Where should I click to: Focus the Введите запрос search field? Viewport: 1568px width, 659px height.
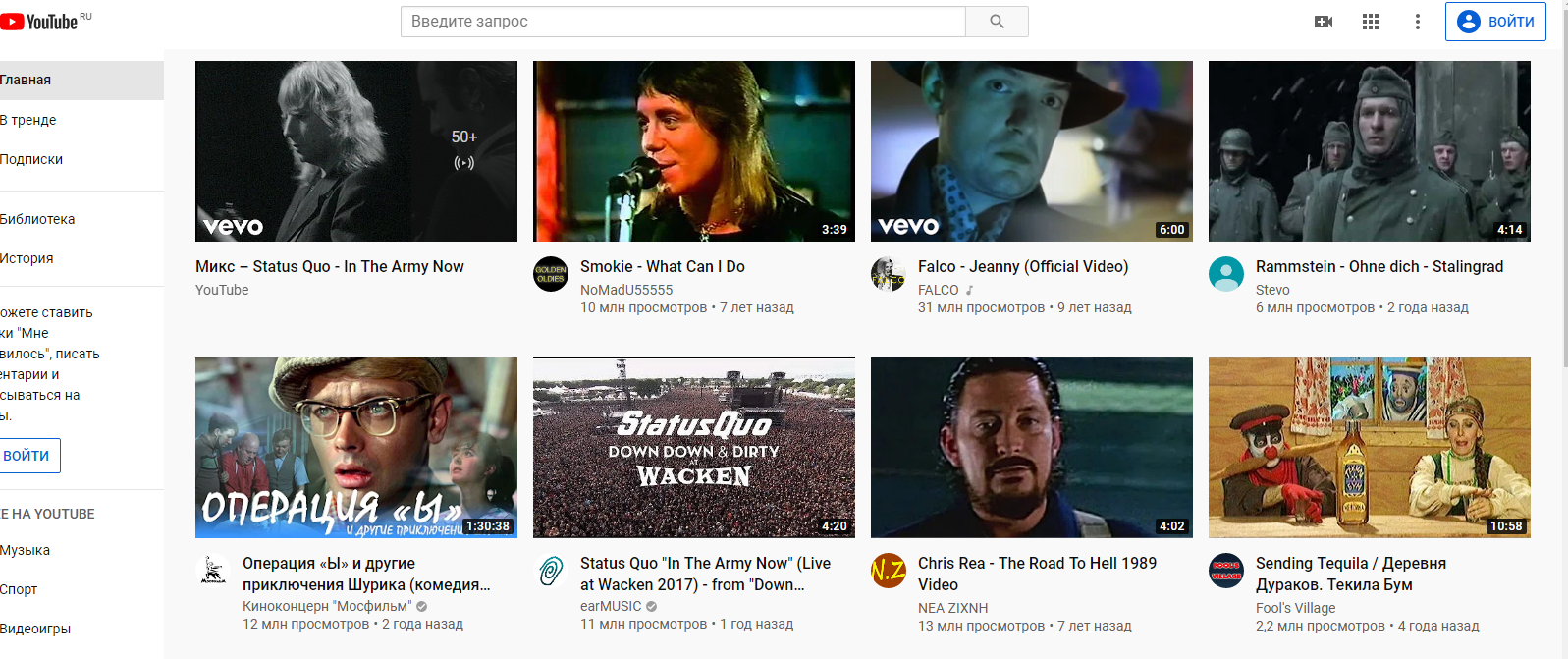(683, 22)
